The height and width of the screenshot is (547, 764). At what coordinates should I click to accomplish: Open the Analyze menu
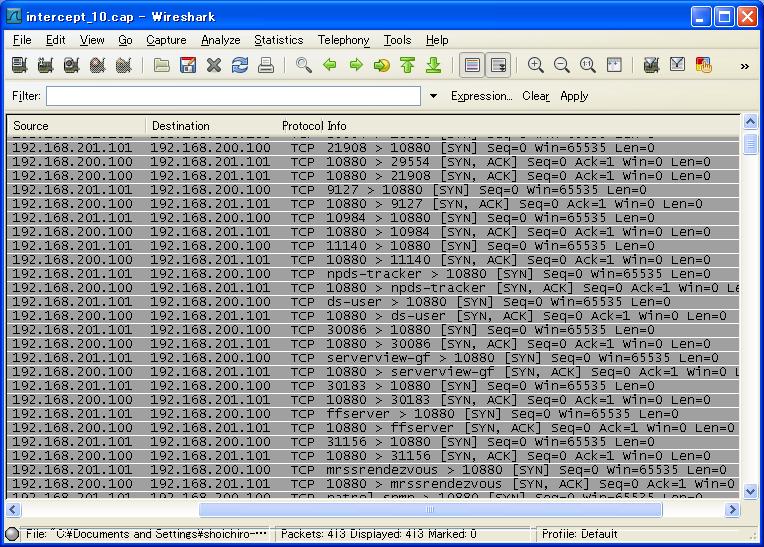(220, 40)
